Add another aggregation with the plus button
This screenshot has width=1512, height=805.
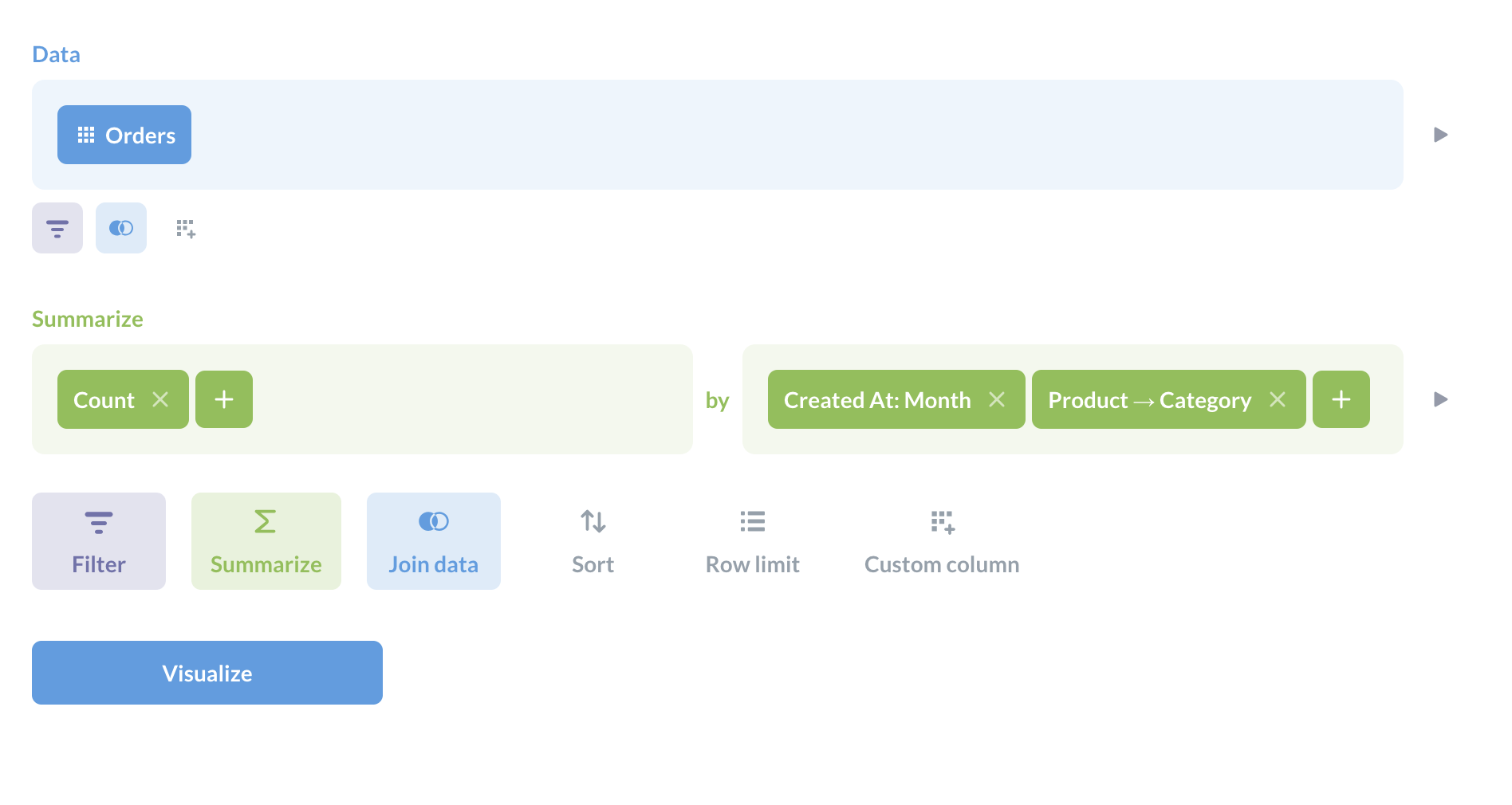[223, 399]
